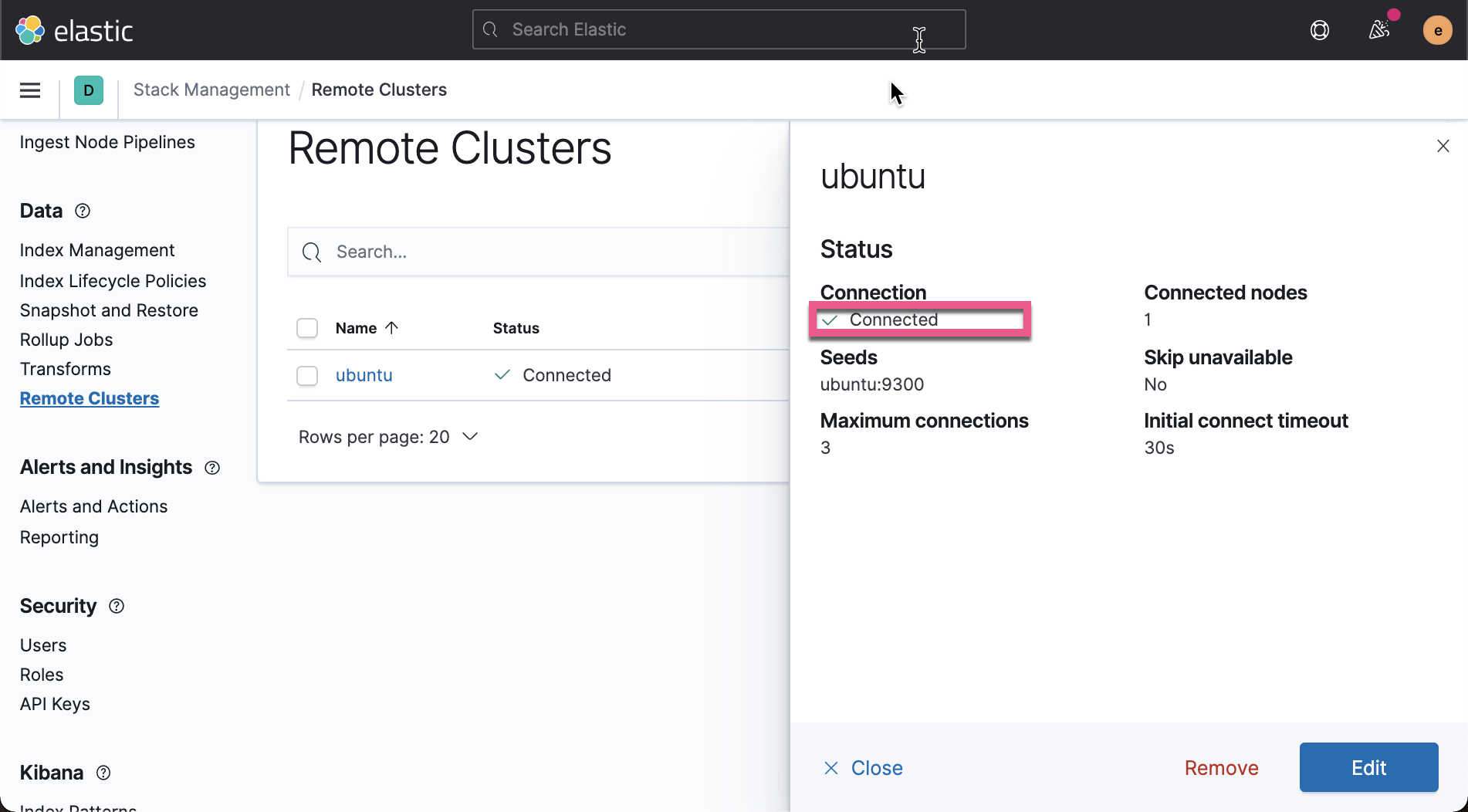
Task: Click the help icon beside Data heading
Action: (x=83, y=211)
